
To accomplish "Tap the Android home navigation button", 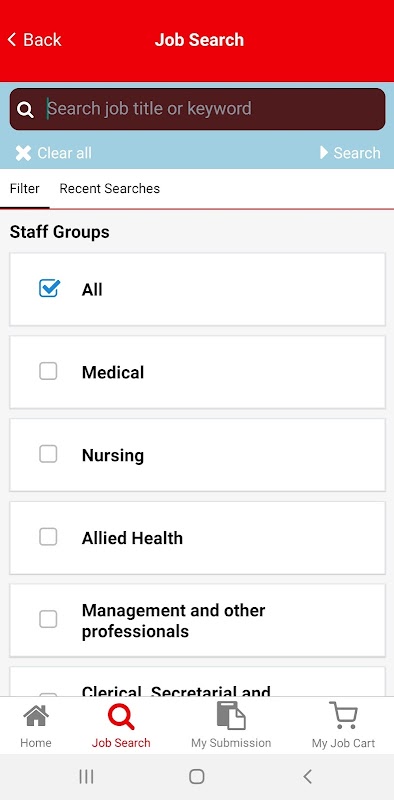I will tap(196, 777).
